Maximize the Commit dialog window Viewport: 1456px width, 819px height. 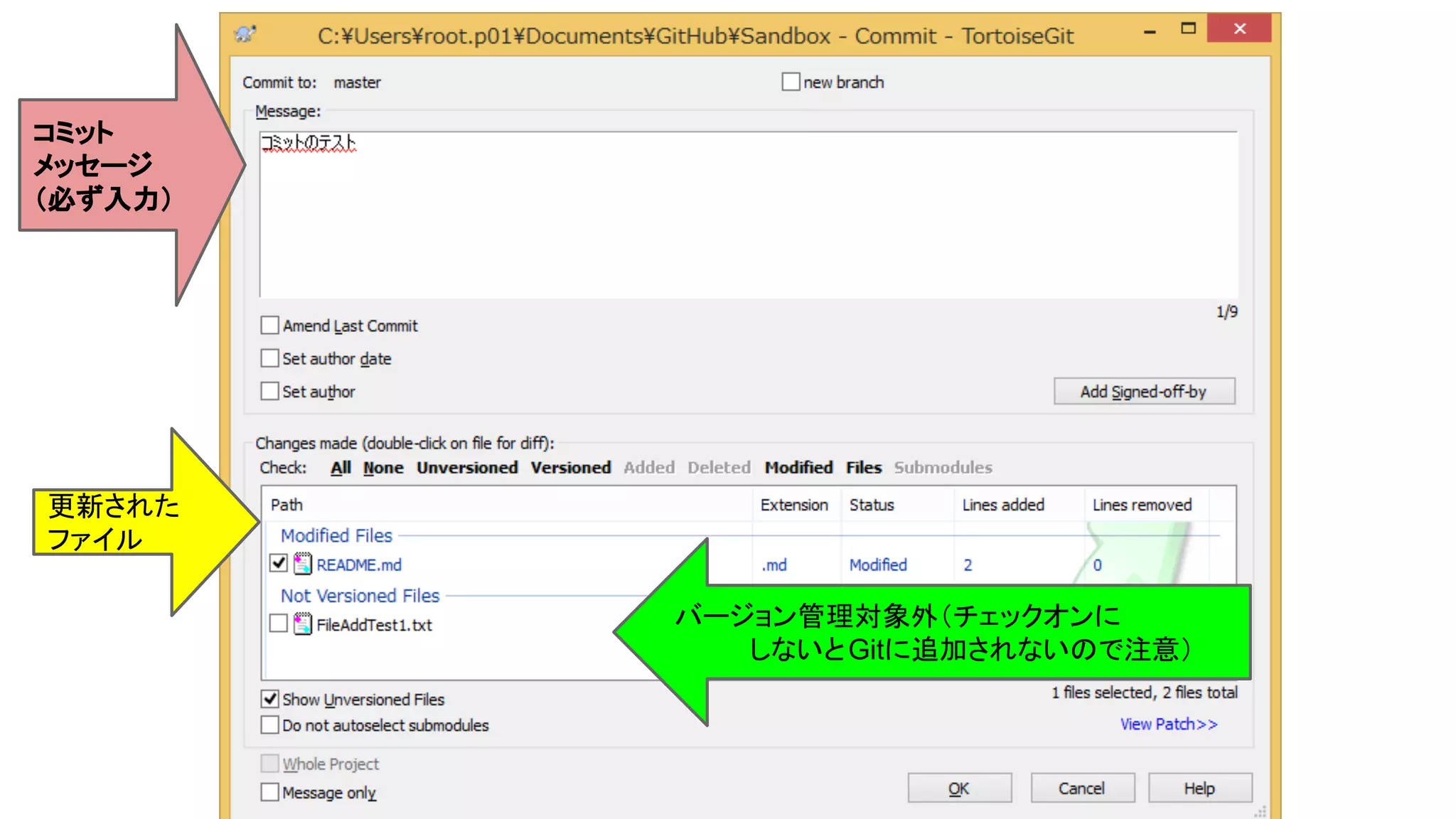1188,29
